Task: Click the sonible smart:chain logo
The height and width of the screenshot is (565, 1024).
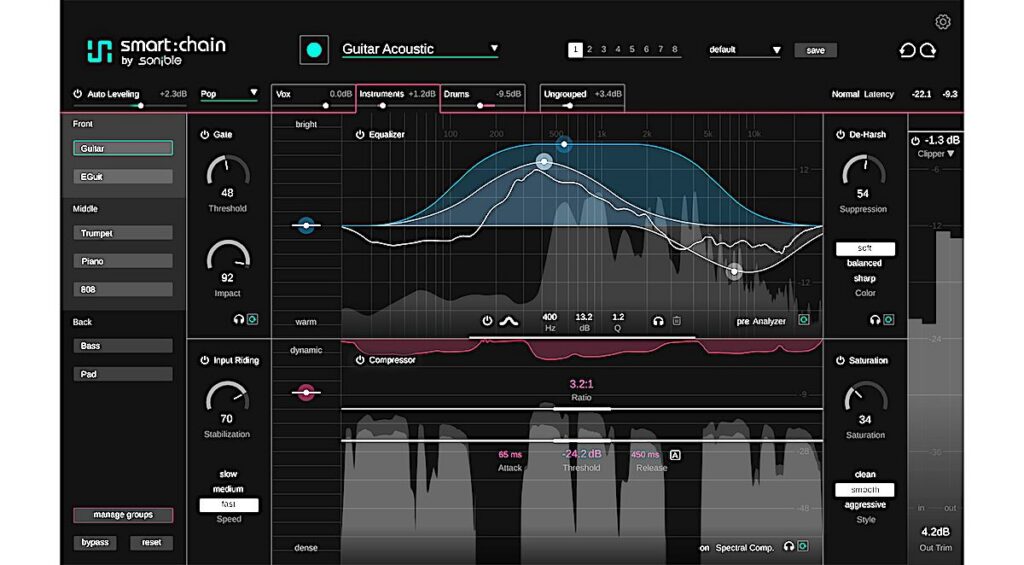Action: click(x=157, y=51)
